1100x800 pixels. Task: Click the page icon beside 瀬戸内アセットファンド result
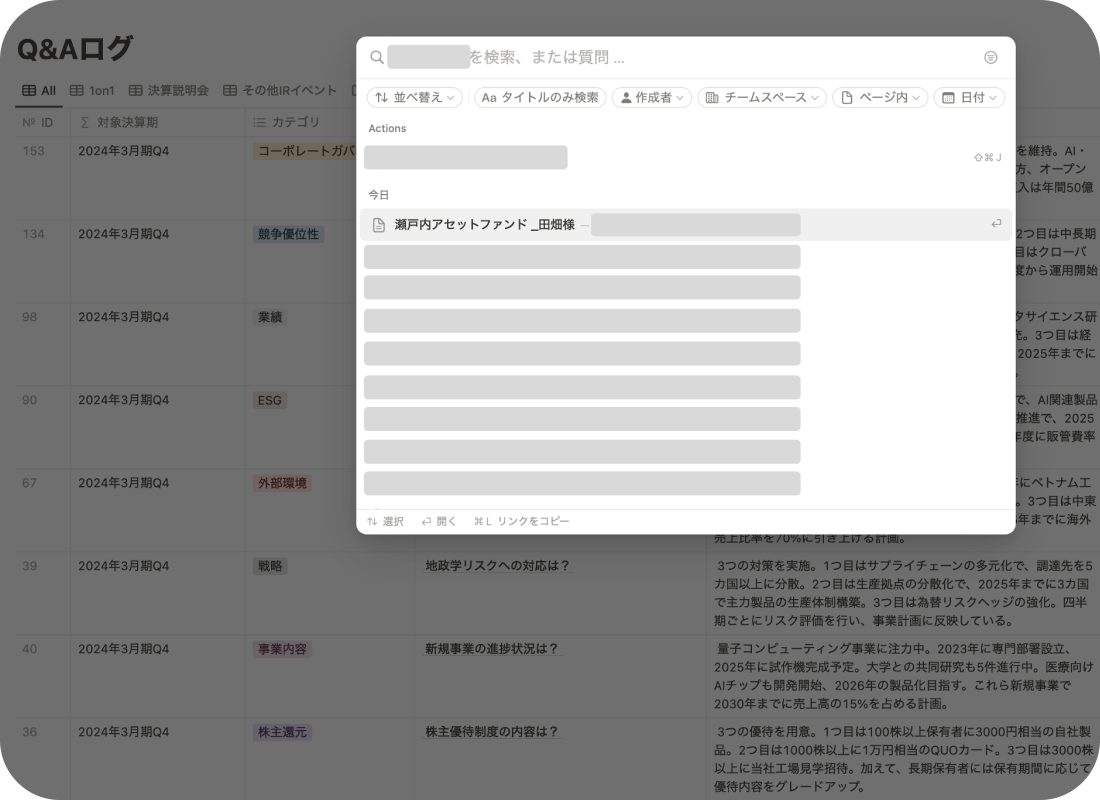coord(379,225)
